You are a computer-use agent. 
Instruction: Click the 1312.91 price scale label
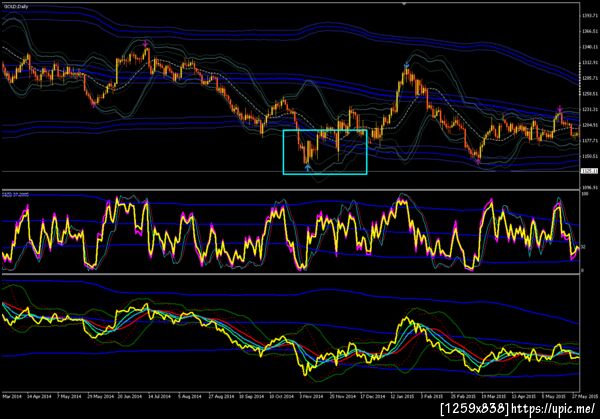pyautogui.click(x=590, y=62)
